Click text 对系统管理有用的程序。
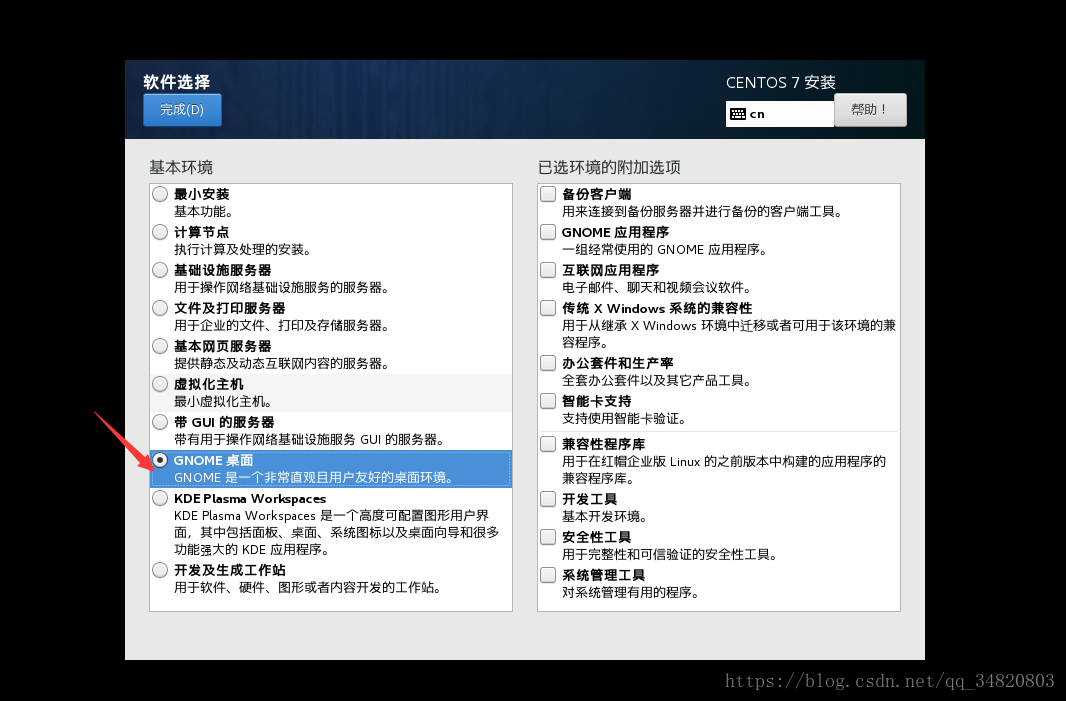The height and width of the screenshot is (701, 1066). coord(630,593)
